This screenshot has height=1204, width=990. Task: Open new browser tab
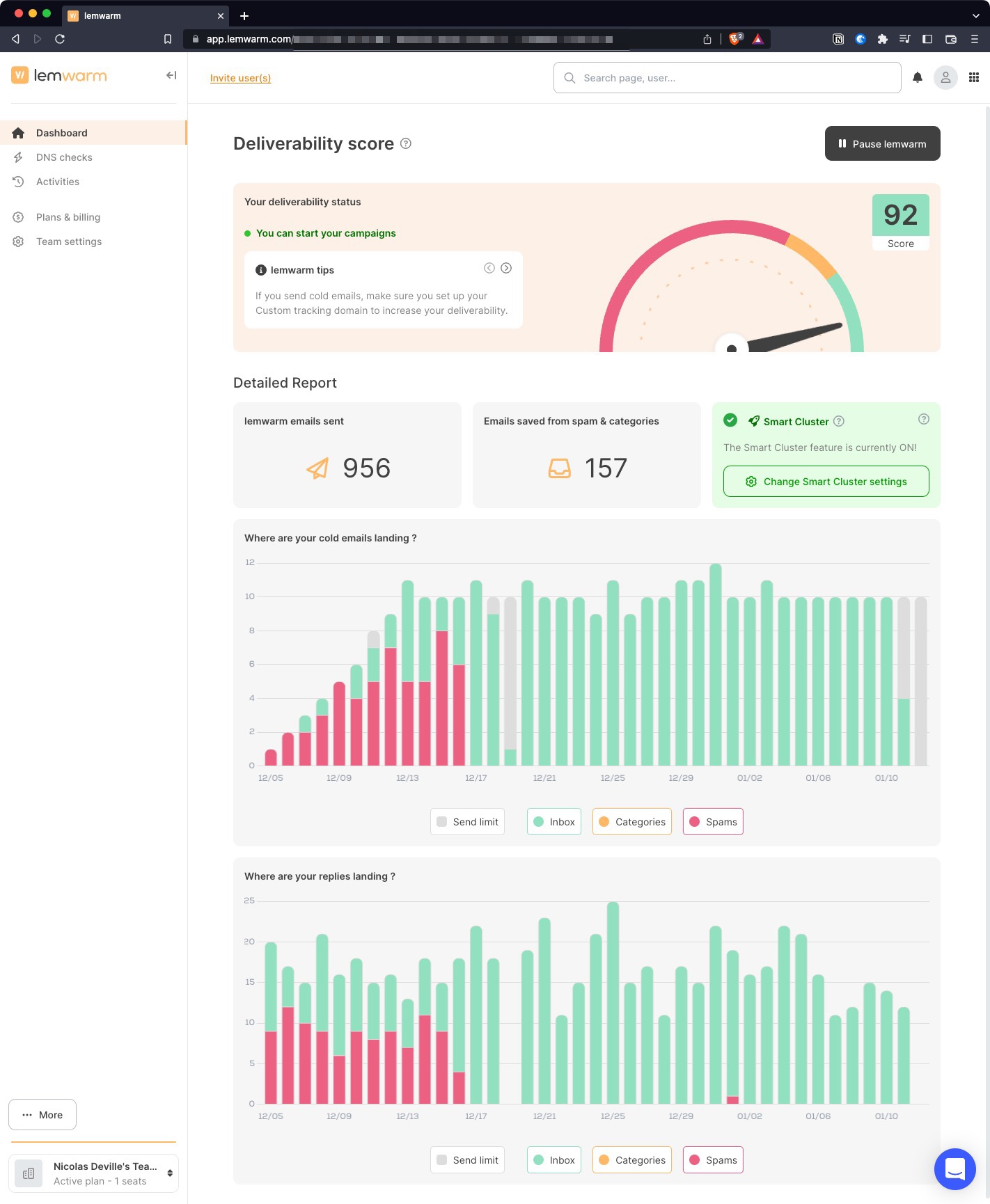[244, 15]
